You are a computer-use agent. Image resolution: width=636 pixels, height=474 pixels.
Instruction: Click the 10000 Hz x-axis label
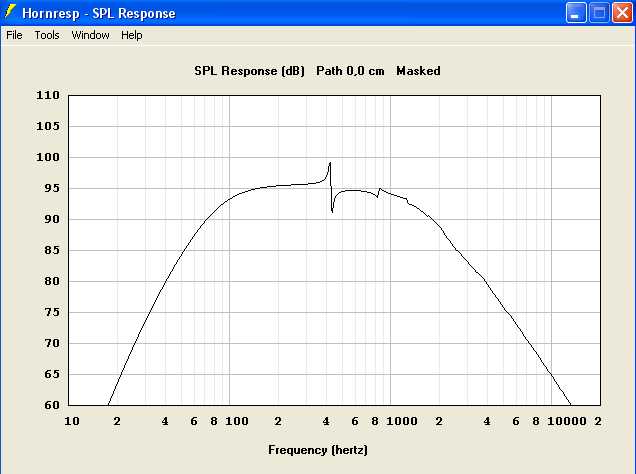[567, 421]
